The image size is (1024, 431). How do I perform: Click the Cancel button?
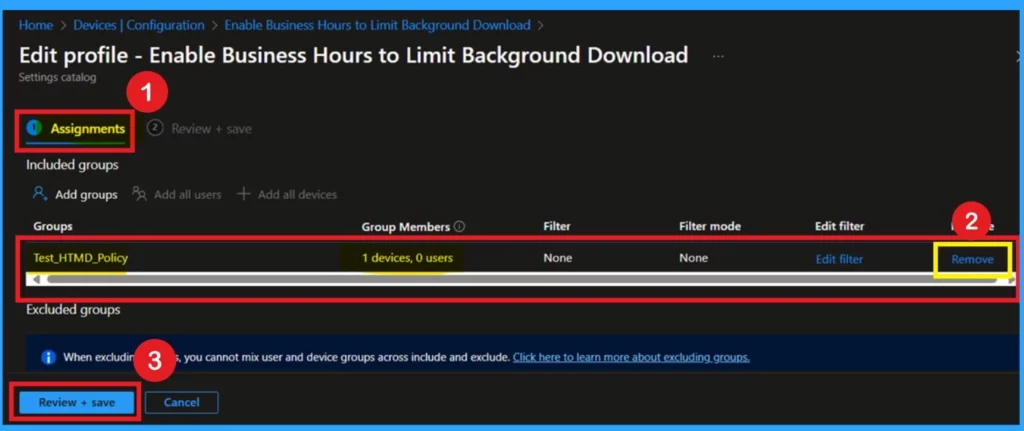pyautogui.click(x=182, y=402)
